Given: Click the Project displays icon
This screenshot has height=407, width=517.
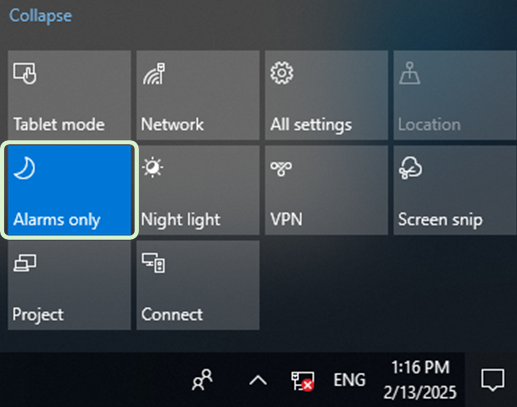Looking at the screenshot, I should coord(25,263).
